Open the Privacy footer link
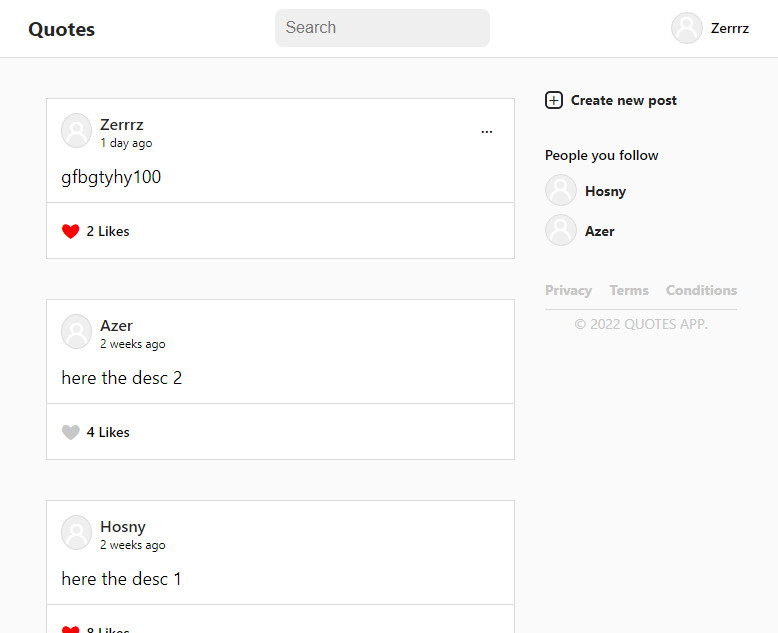The height and width of the screenshot is (633, 778). click(568, 290)
